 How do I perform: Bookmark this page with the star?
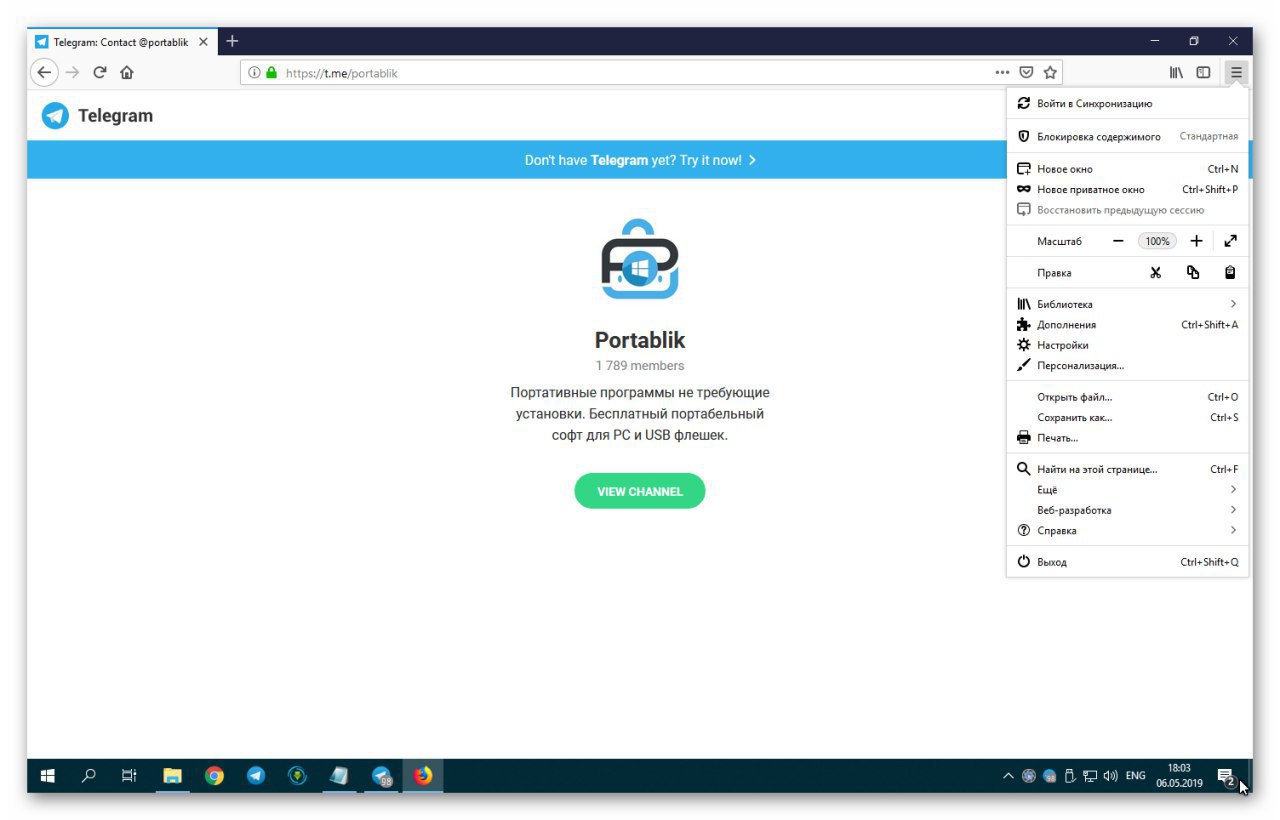[x=1050, y=72]
